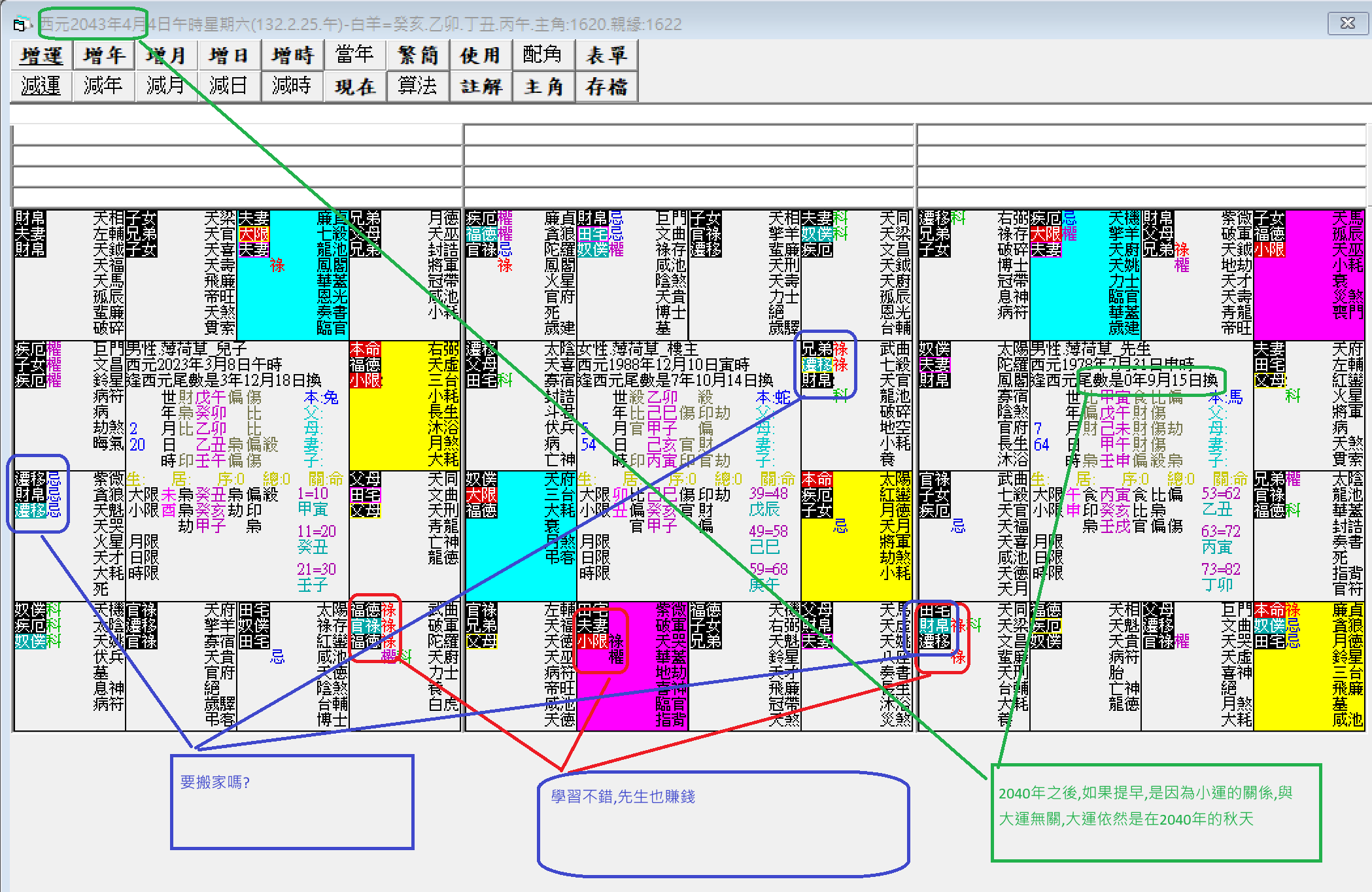Select the 主角 button
Screen dimensions: 1372x892
[x=543, y=86]
